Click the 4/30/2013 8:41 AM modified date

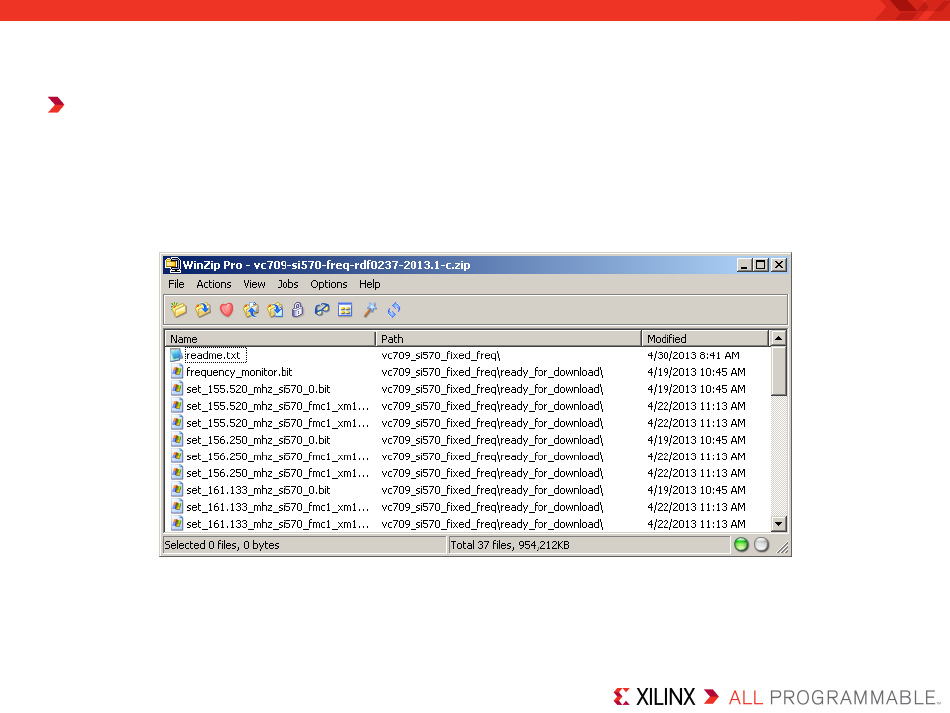(694, 355)
